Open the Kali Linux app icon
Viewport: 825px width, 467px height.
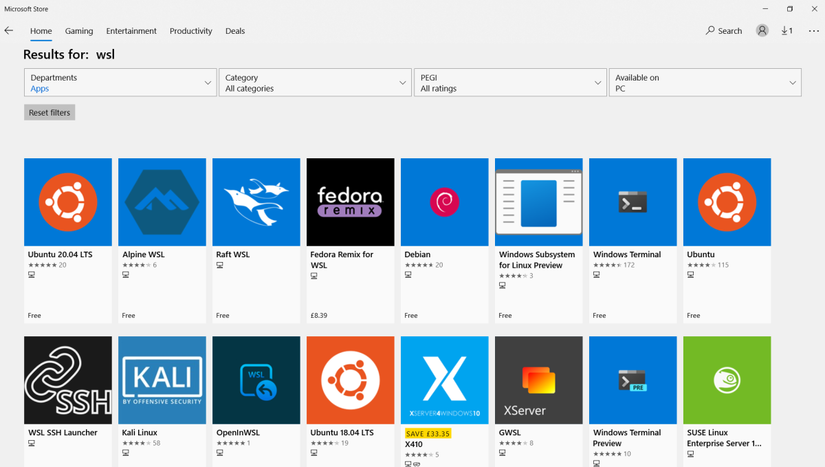click(x=162, y=380)
